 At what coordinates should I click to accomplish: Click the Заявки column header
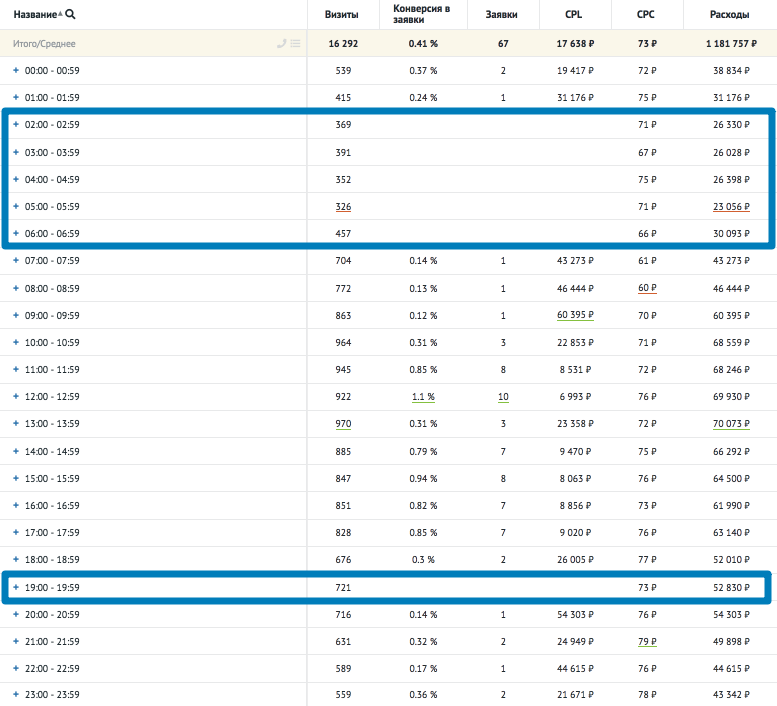click(x=501, y=15)
